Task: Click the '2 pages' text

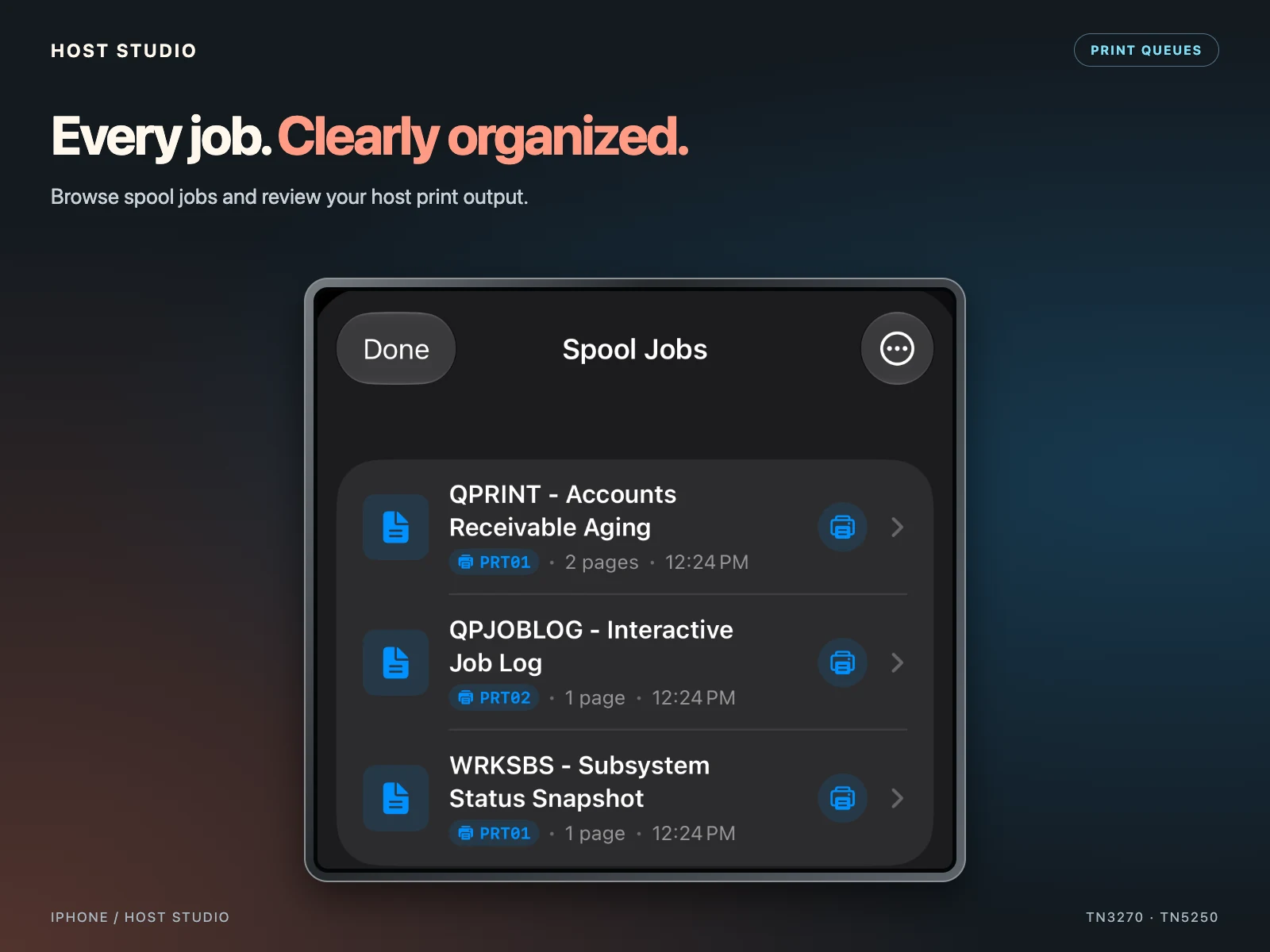Action: pos(602,562)
